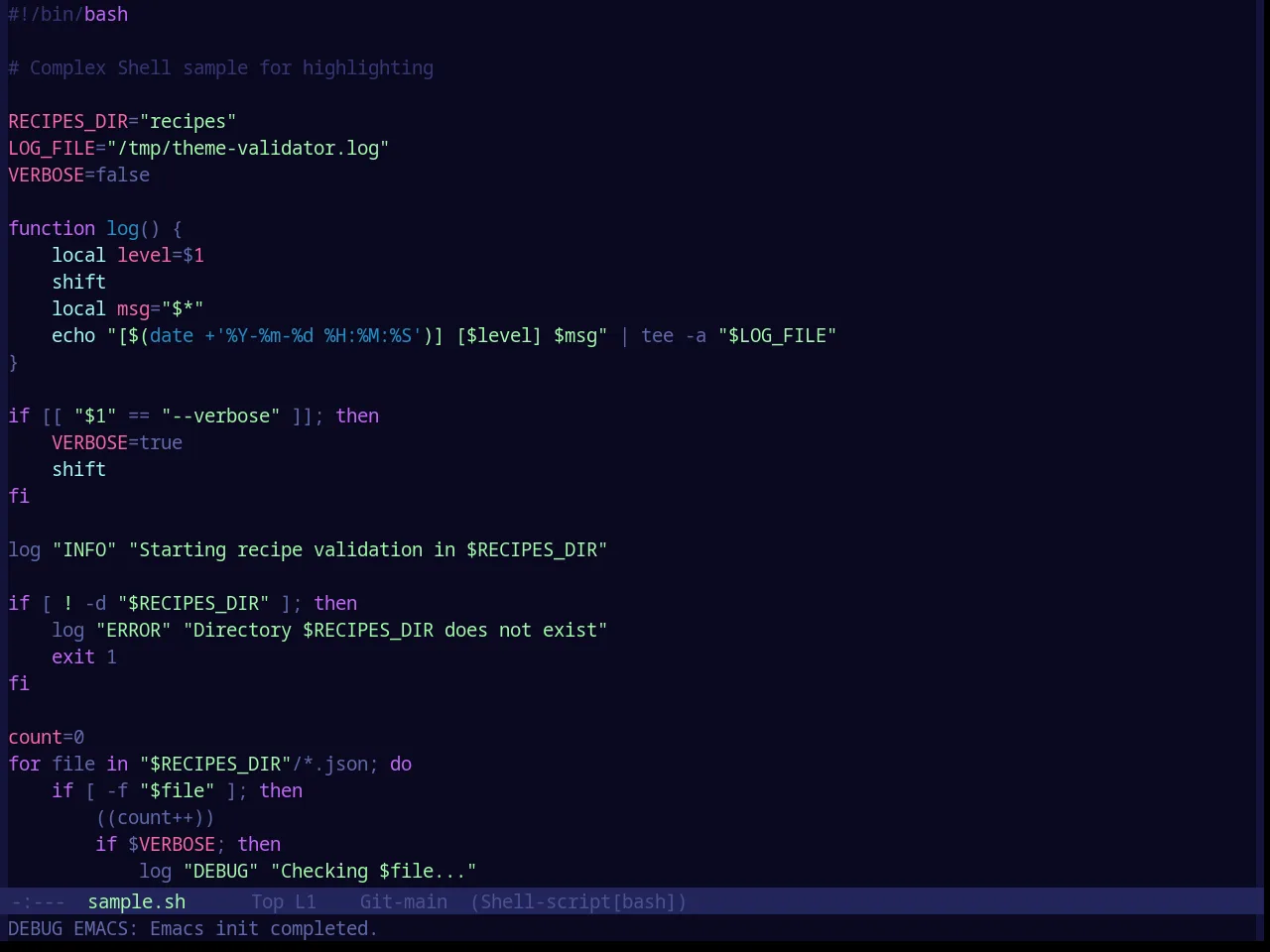This screenshot has width=1270, height=952.
Task: Click the /*.json glob pattern
Action: 329,764
